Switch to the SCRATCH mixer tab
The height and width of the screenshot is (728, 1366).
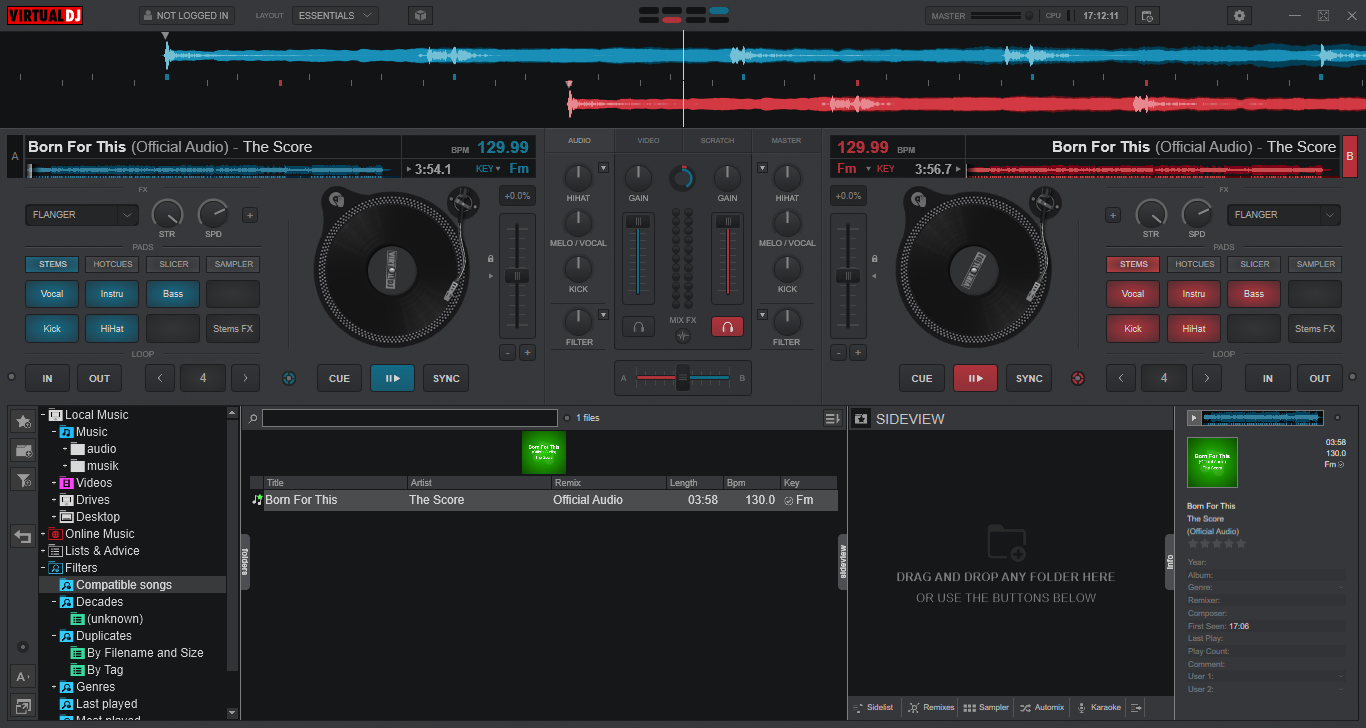click(x=717, y=141)
